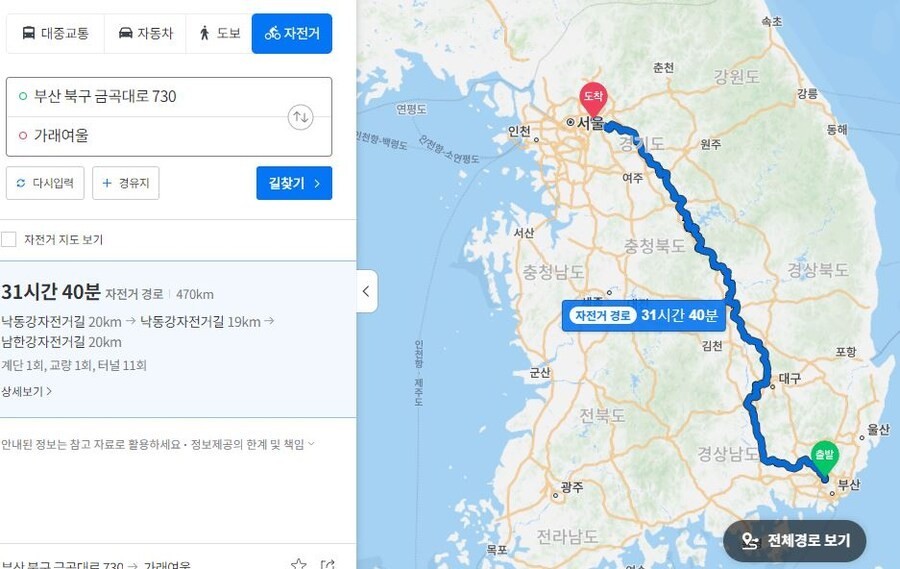Image resolution: width=900 pixels, height=569 pixels.
Task: Switch to 대중교통 transit tab
Action: click(x=55, y=33)
